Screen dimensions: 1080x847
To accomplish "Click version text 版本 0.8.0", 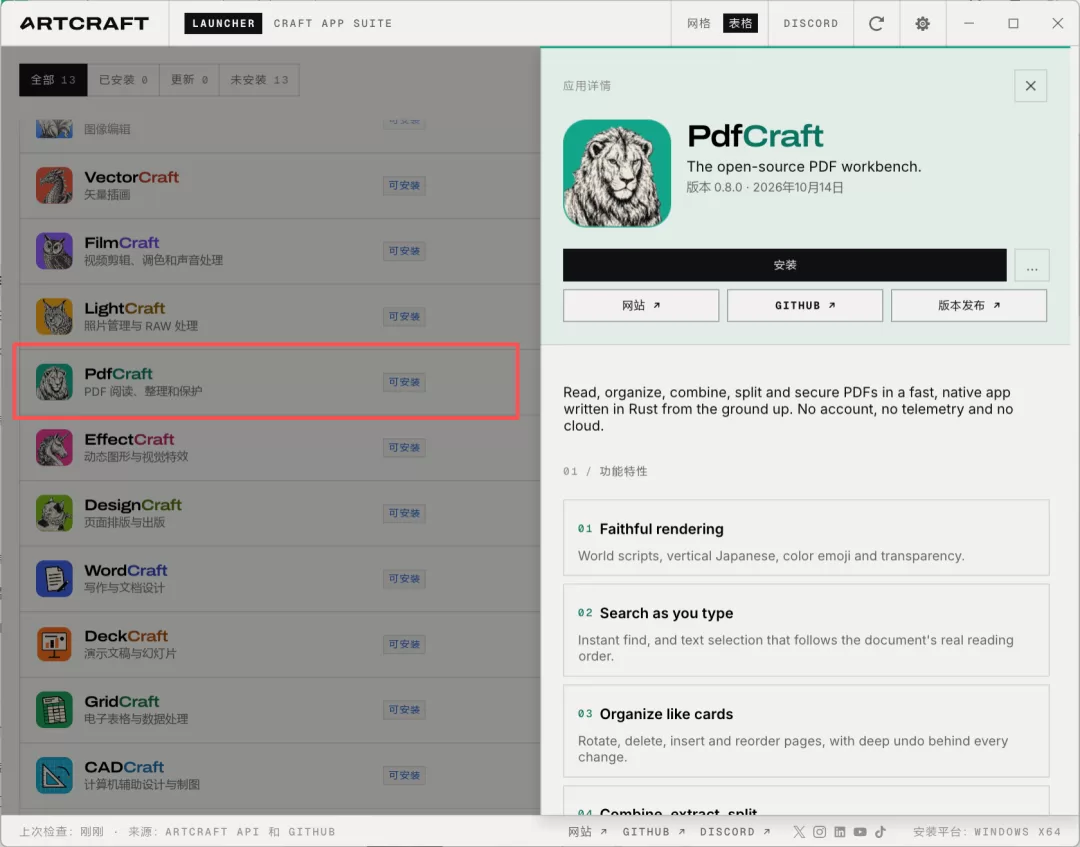I will pyautogui.click(x=714, y=187).
